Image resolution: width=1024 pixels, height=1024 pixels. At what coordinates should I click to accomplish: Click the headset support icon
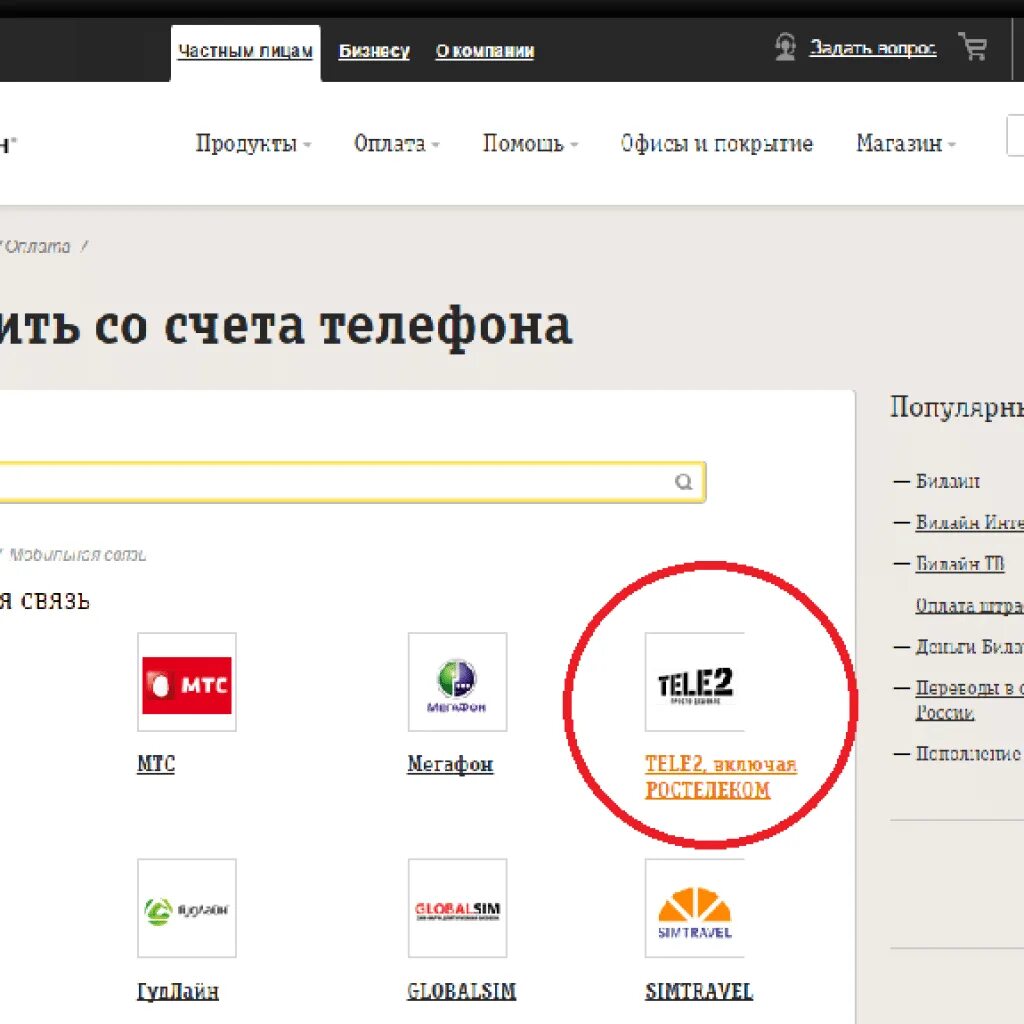786,47
